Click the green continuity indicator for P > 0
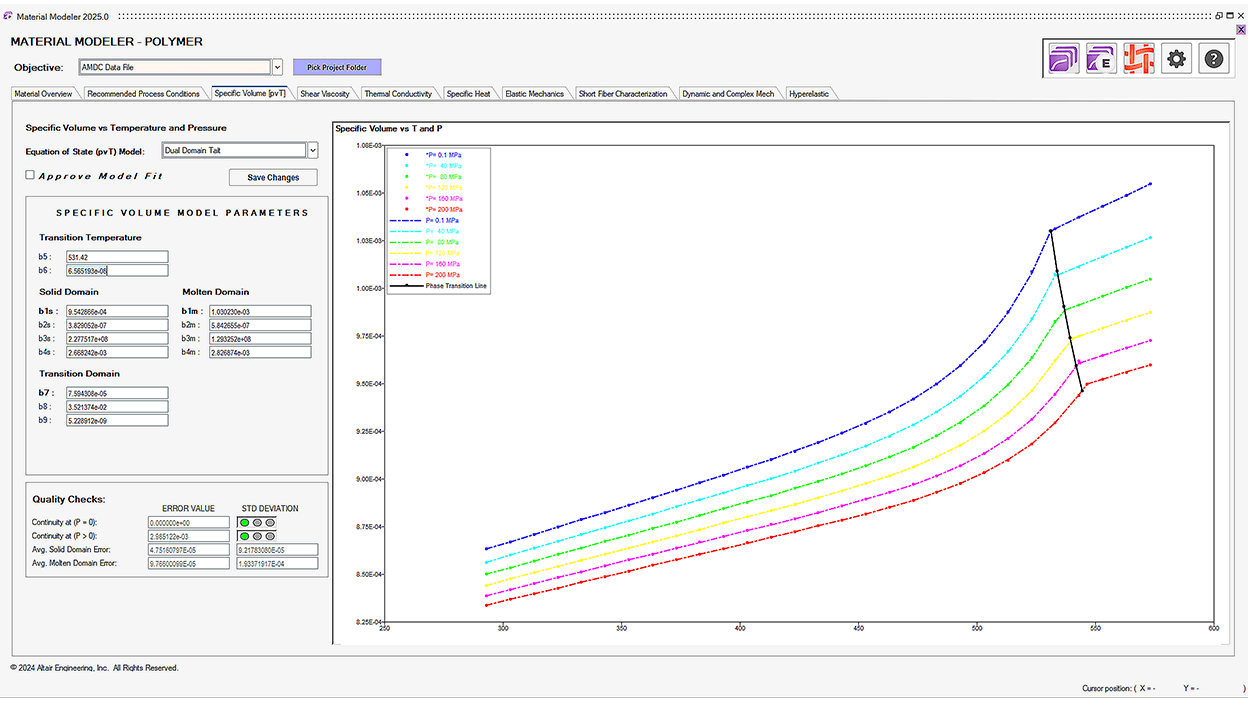 click(244, 536)
